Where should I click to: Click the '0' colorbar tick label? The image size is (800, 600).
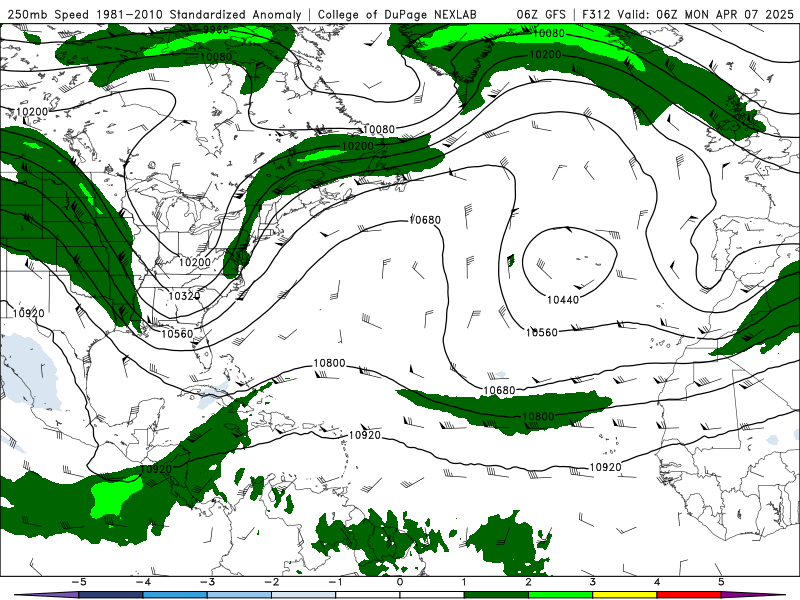(400, 582)
